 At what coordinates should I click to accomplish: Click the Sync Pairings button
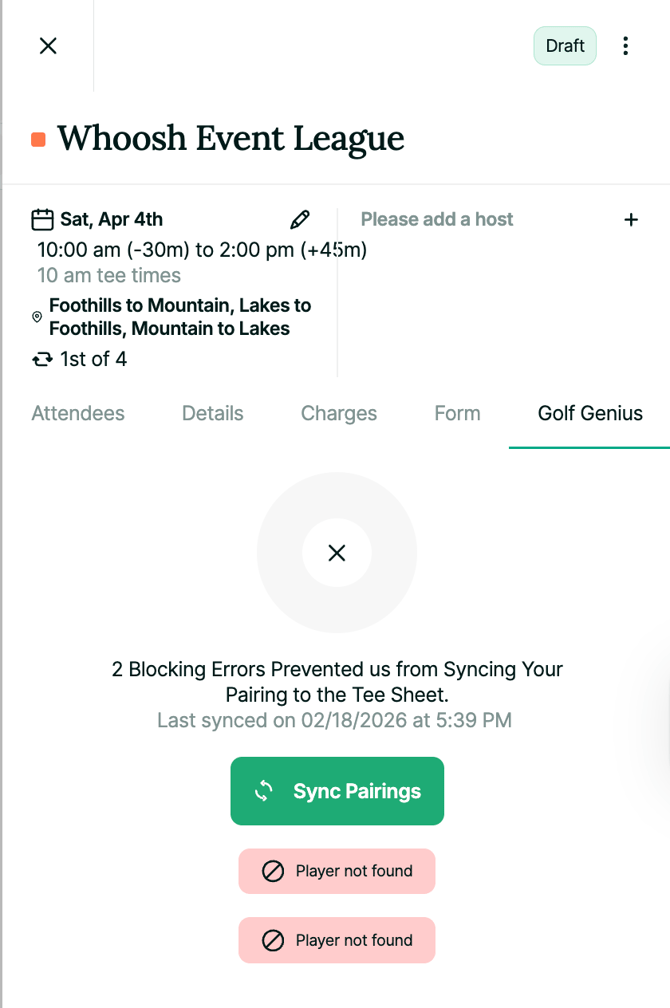coord(337,791)
